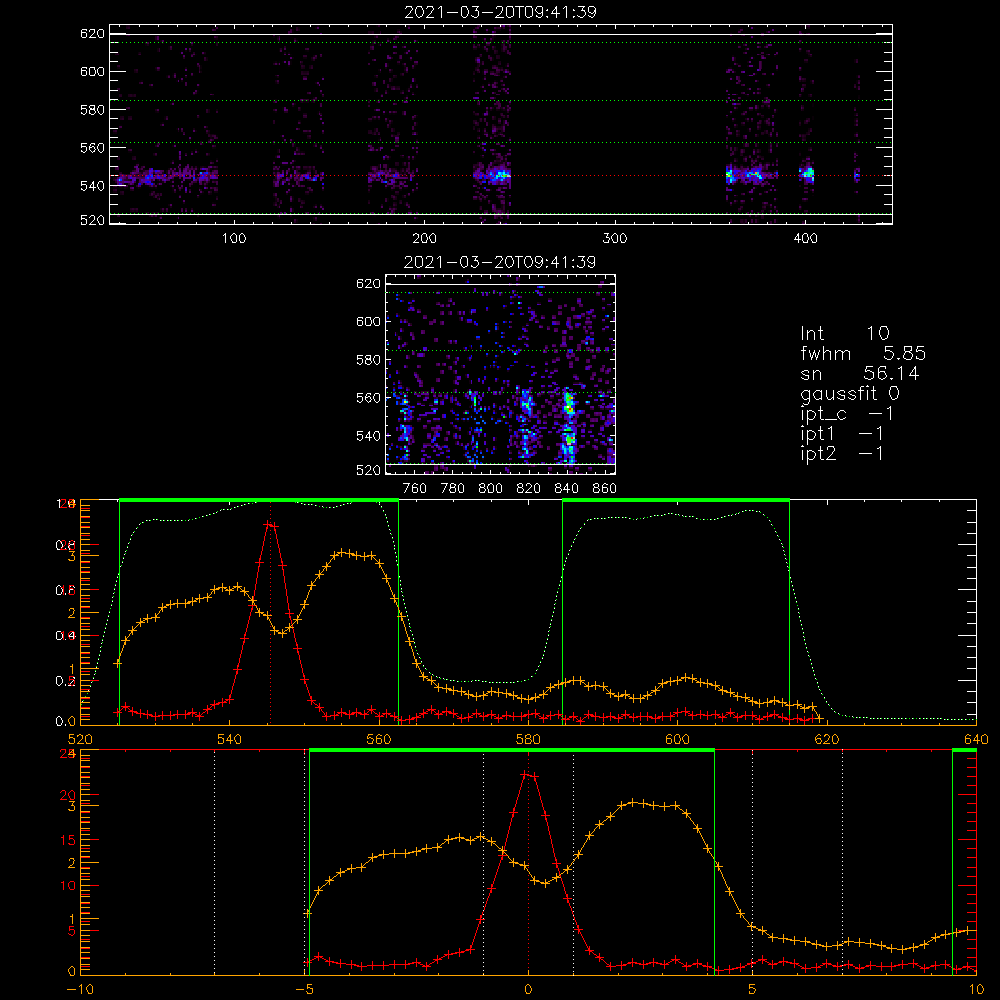The image size is (1000, 1000).
Task: Click x-axis label 560 of the profile plot
Action: click(379, 739)
